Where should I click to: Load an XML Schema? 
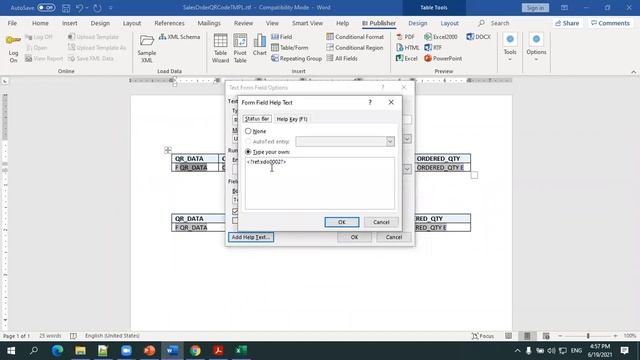point(179,37)
